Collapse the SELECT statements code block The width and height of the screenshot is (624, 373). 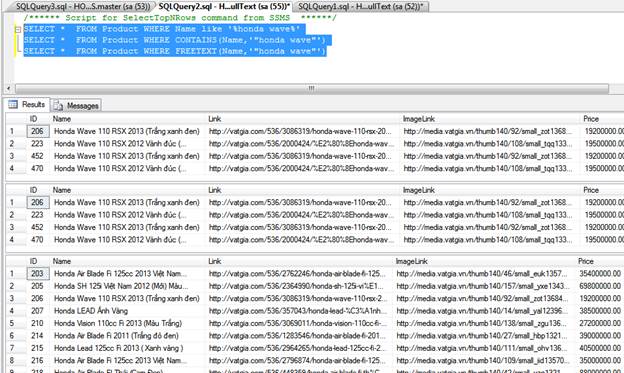coord(18,29)
